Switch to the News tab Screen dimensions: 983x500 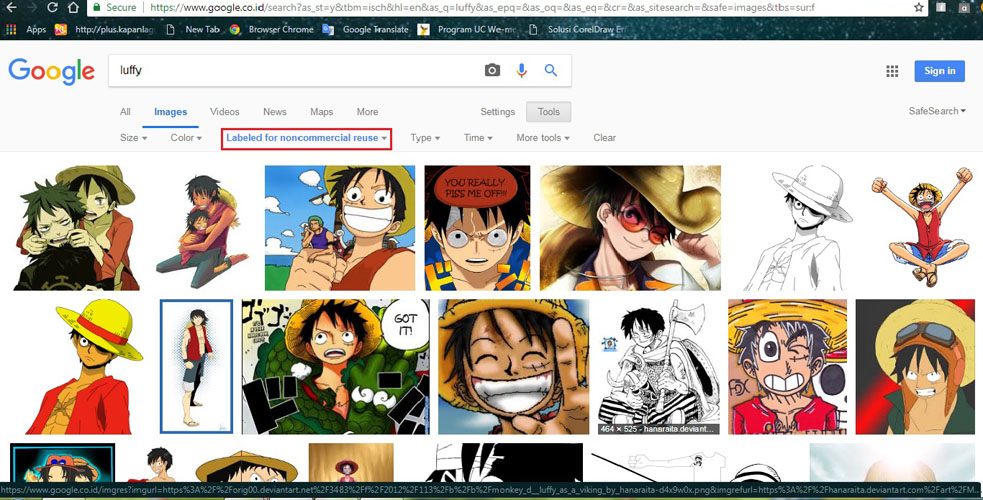[275, 112]
